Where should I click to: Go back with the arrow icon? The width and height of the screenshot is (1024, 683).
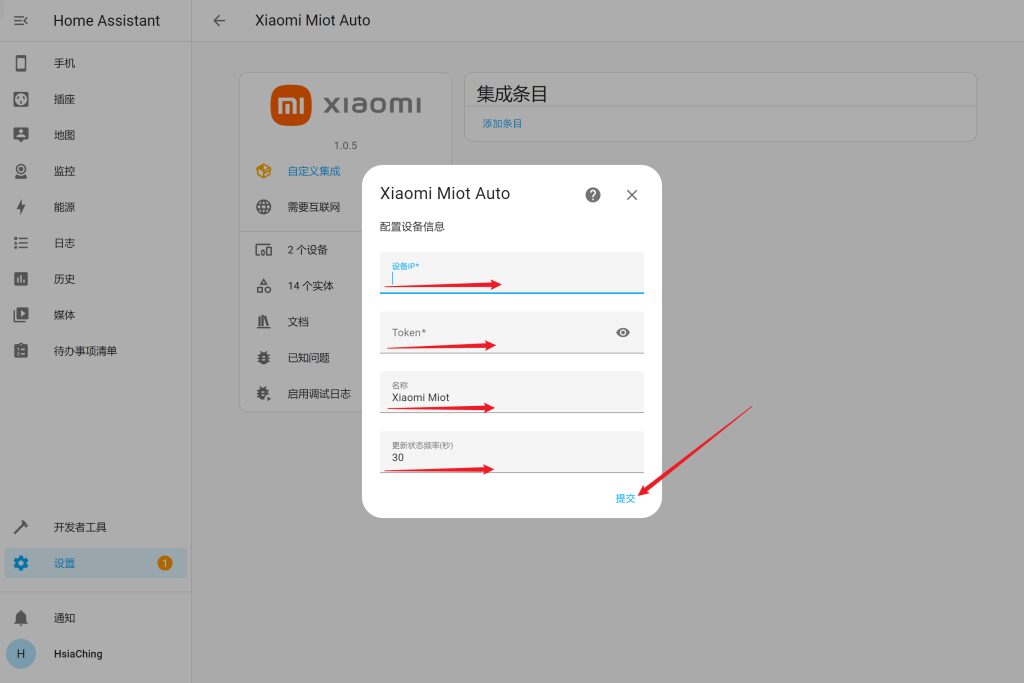coord(219,21)
